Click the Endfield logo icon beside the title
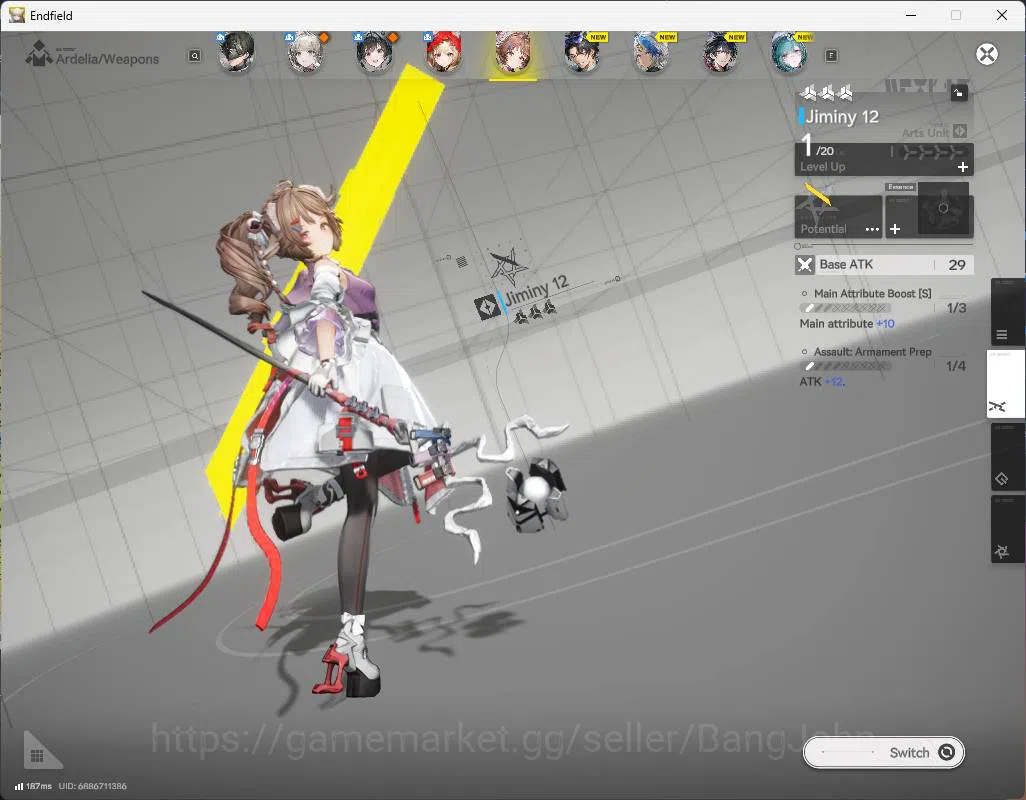The width and height of the screenshot is (1026, 800). [x=39, y=53]
